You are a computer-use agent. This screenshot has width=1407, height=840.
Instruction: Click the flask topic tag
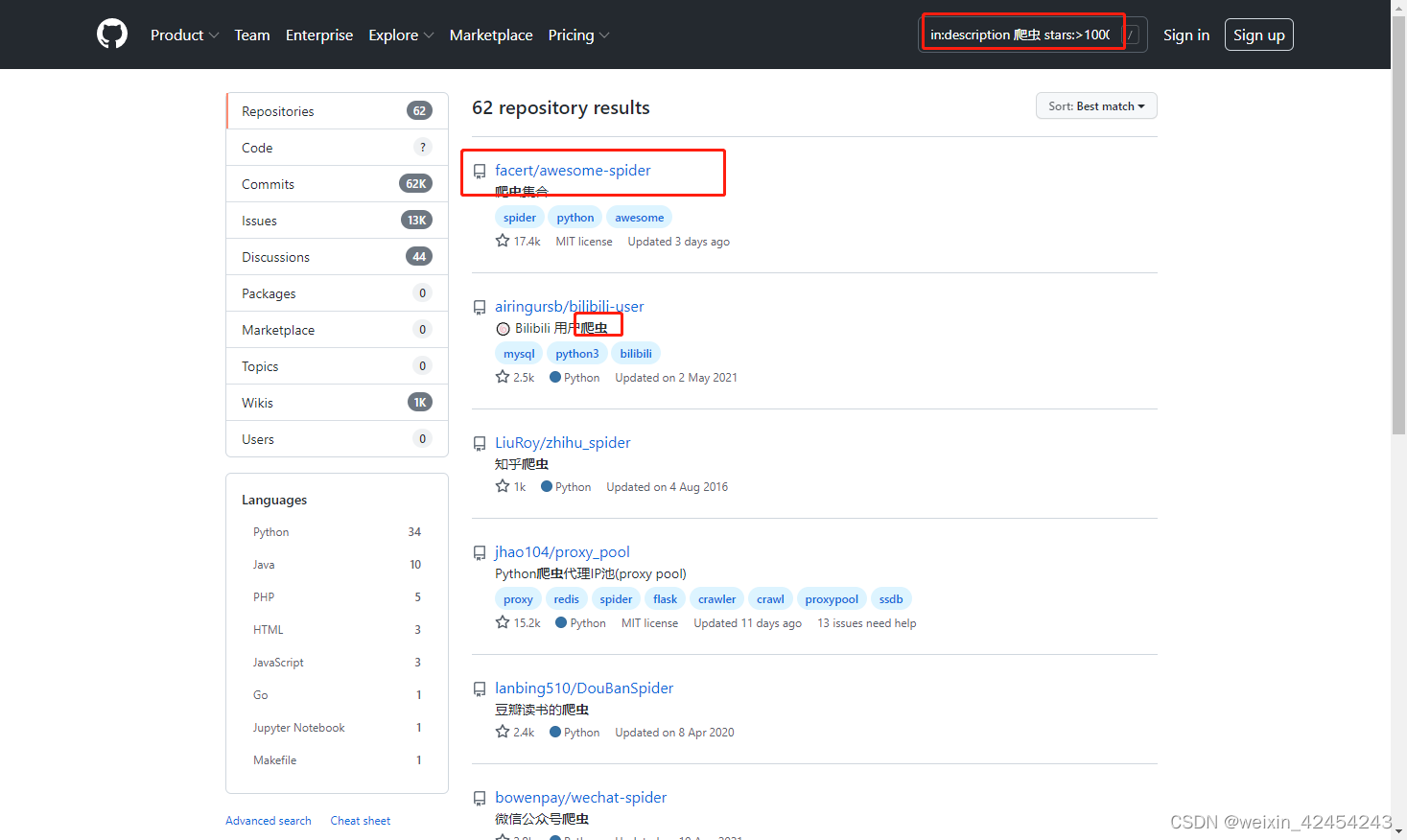(x=665, y=599)
